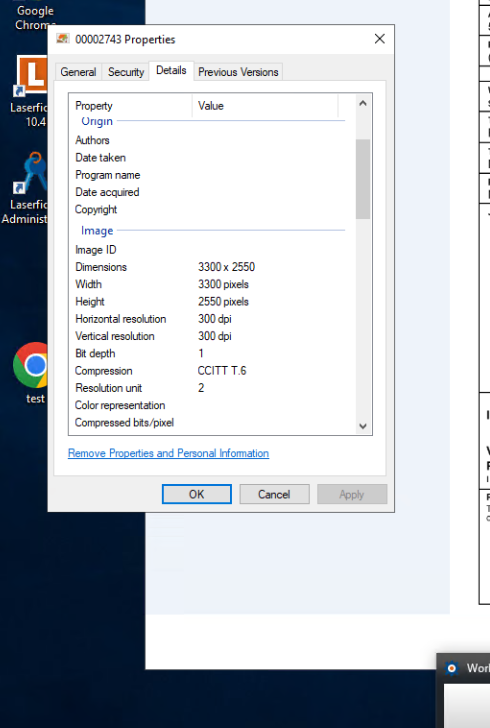Open the Previous Versions tab

238,72
